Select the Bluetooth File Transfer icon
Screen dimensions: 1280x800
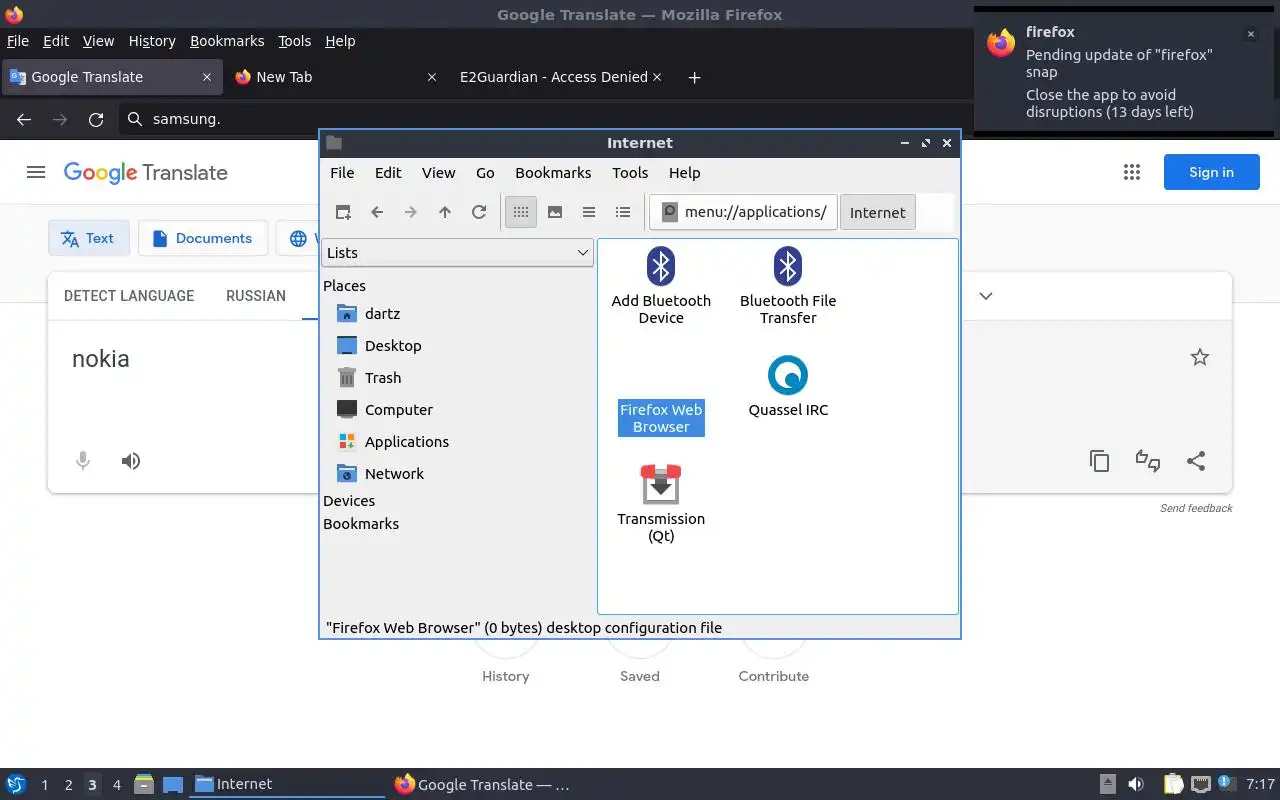point(788,286)
